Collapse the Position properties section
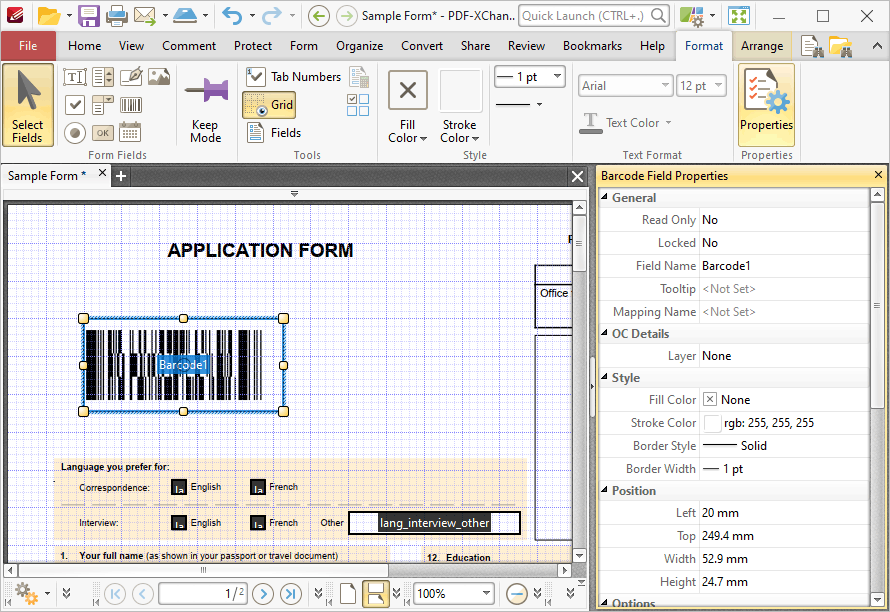Viewport: 890px width, 612px height. click(x=604, y=490)
